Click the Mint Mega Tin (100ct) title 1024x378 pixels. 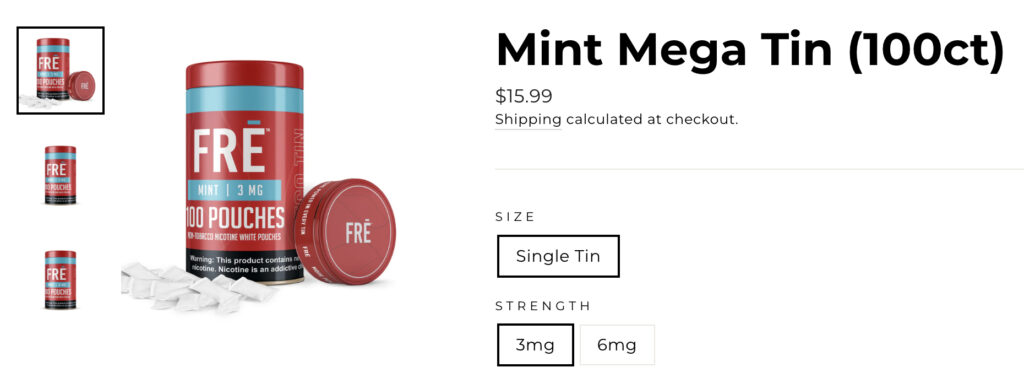tap(750, 50)
